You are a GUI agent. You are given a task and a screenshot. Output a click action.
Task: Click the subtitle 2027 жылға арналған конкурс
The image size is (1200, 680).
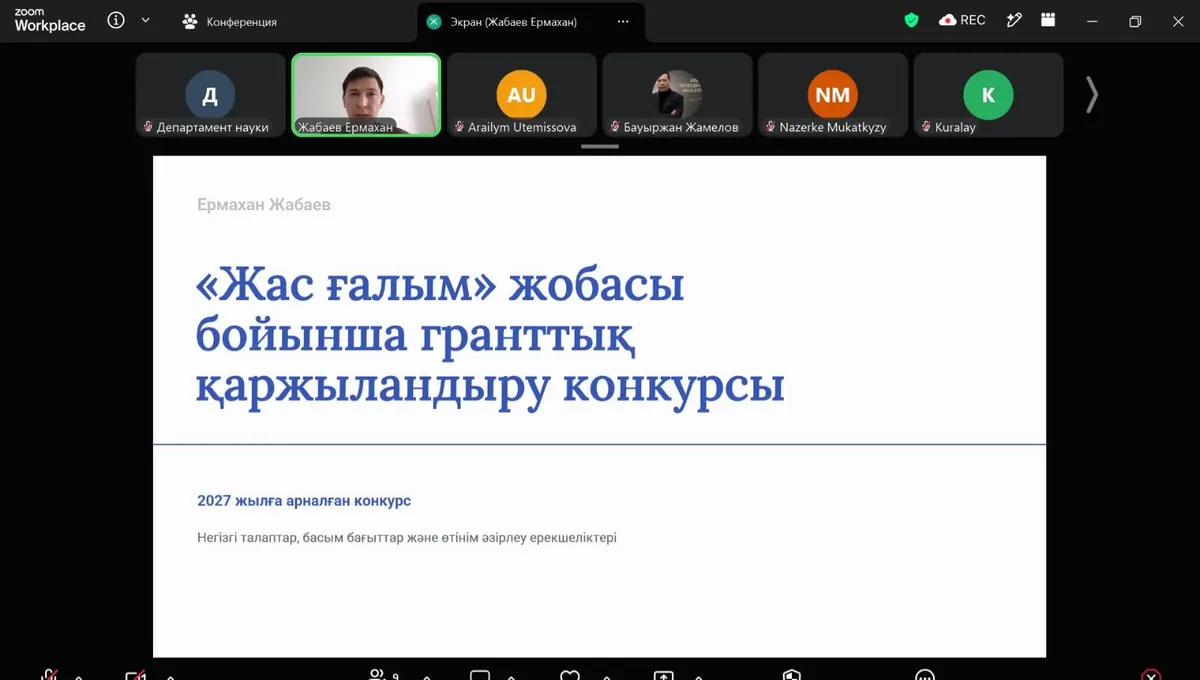(x=304, y=501)
